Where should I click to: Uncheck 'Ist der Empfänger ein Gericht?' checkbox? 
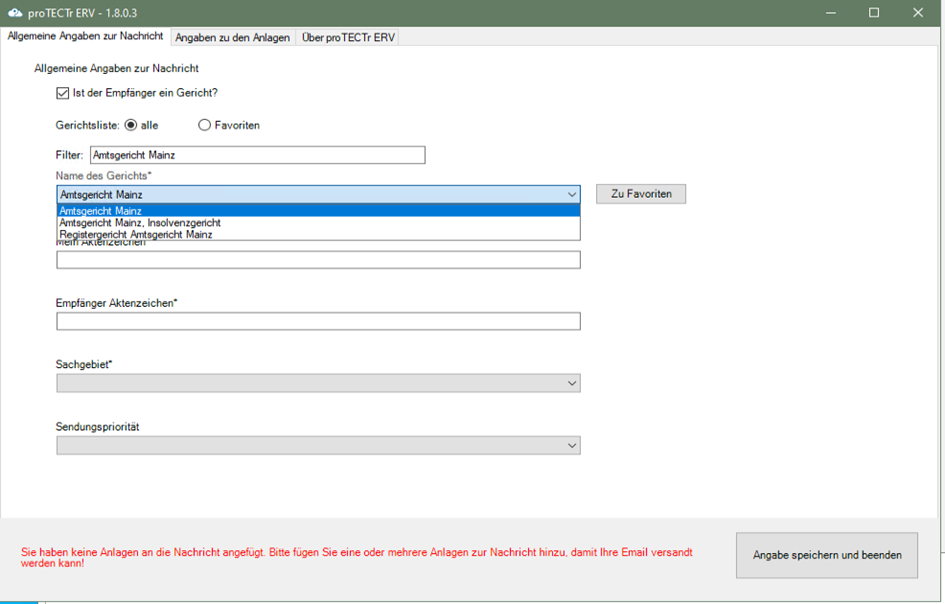tap(63, 93)
